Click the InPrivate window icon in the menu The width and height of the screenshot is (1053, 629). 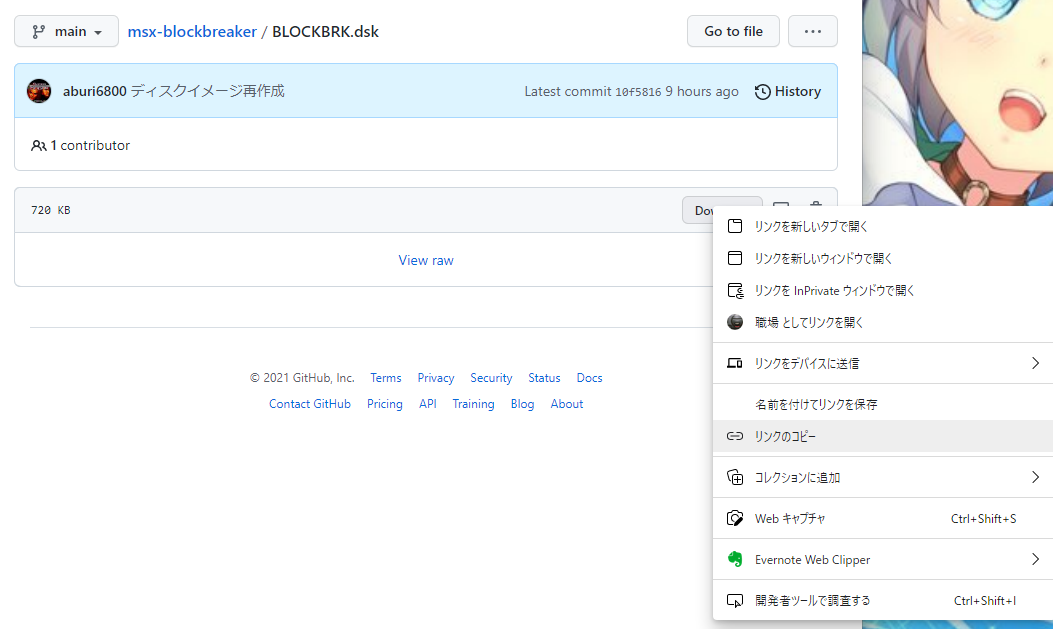tap(735, 290)
